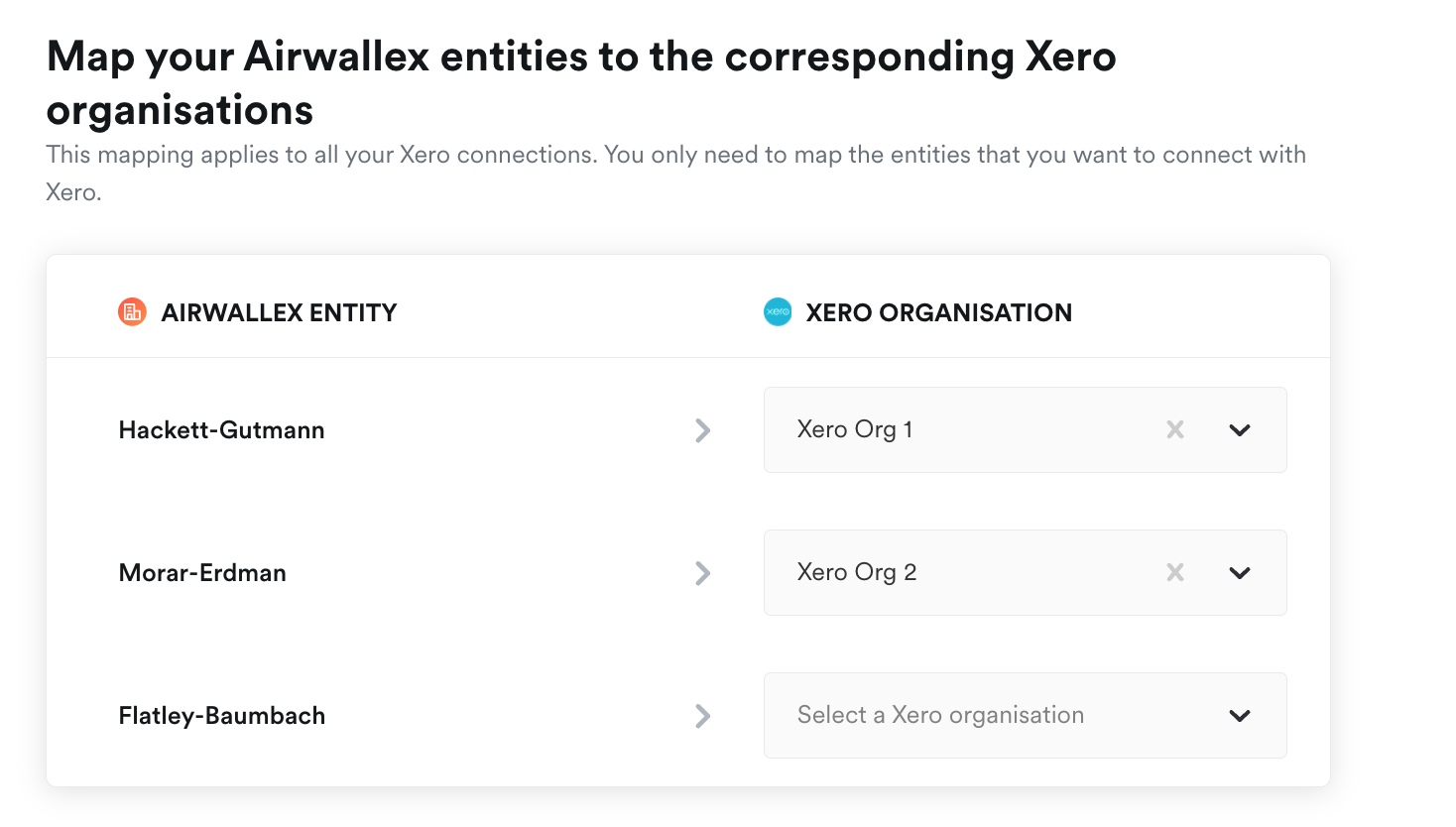Click the right arrow beside Morar-Erdman
This screenshot has width=1456, height=827.
tap(703, 573)
